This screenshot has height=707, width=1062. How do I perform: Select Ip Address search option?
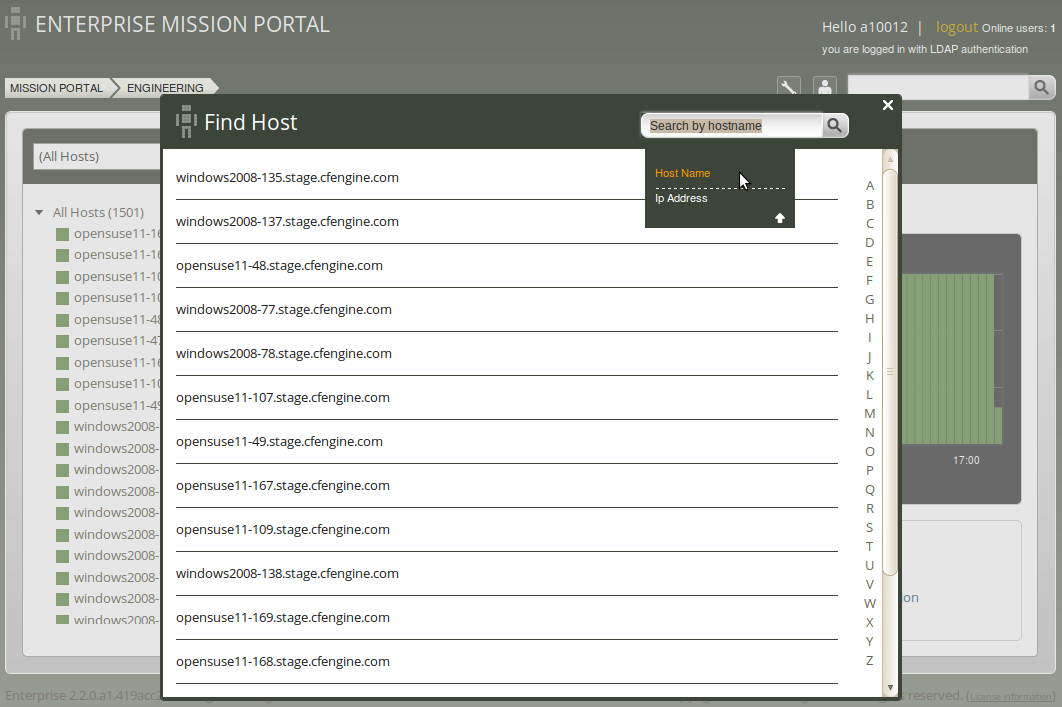(x=681, y=198)
